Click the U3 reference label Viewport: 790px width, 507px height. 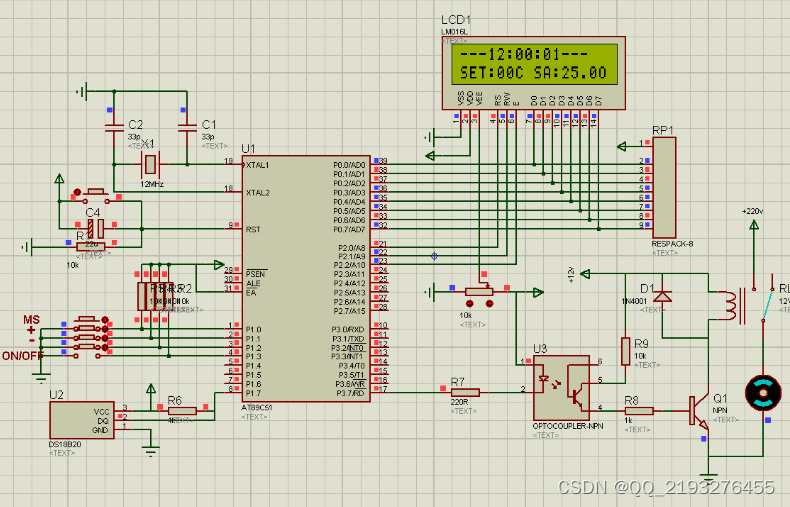click(540, 349)
